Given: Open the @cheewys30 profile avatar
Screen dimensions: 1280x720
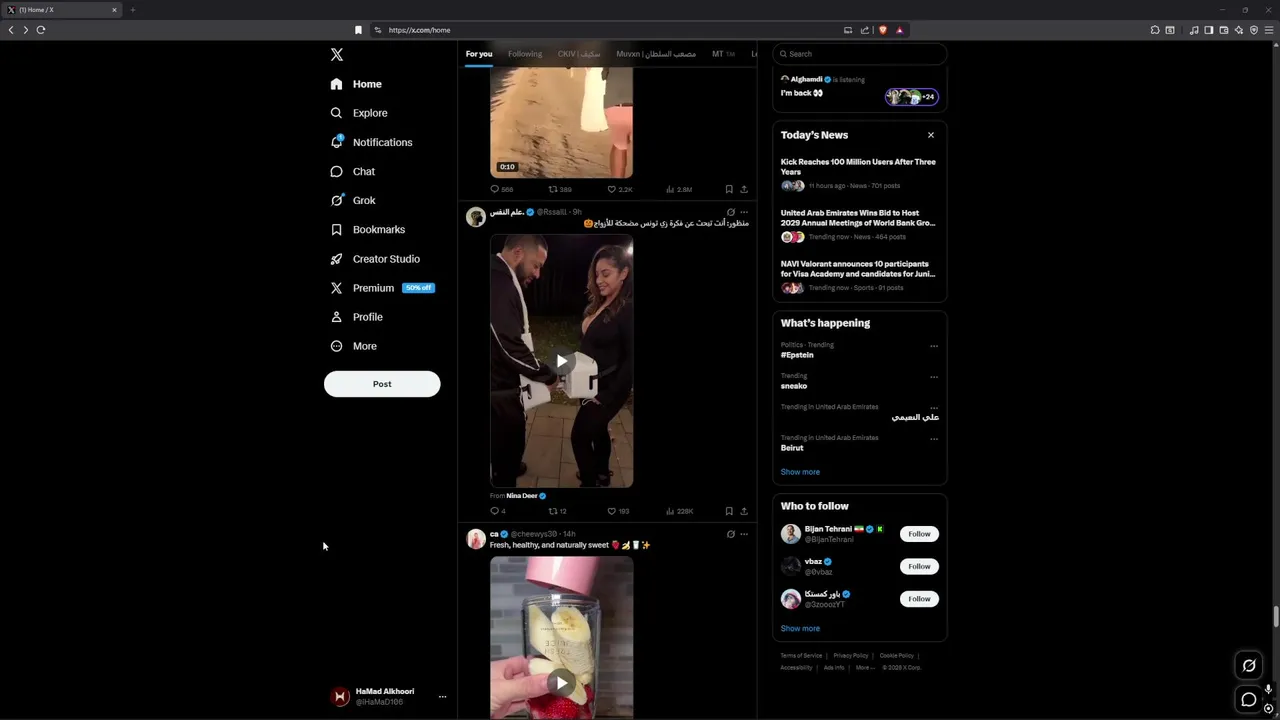Looking at the screenshot, I should (x=476, y=539).
